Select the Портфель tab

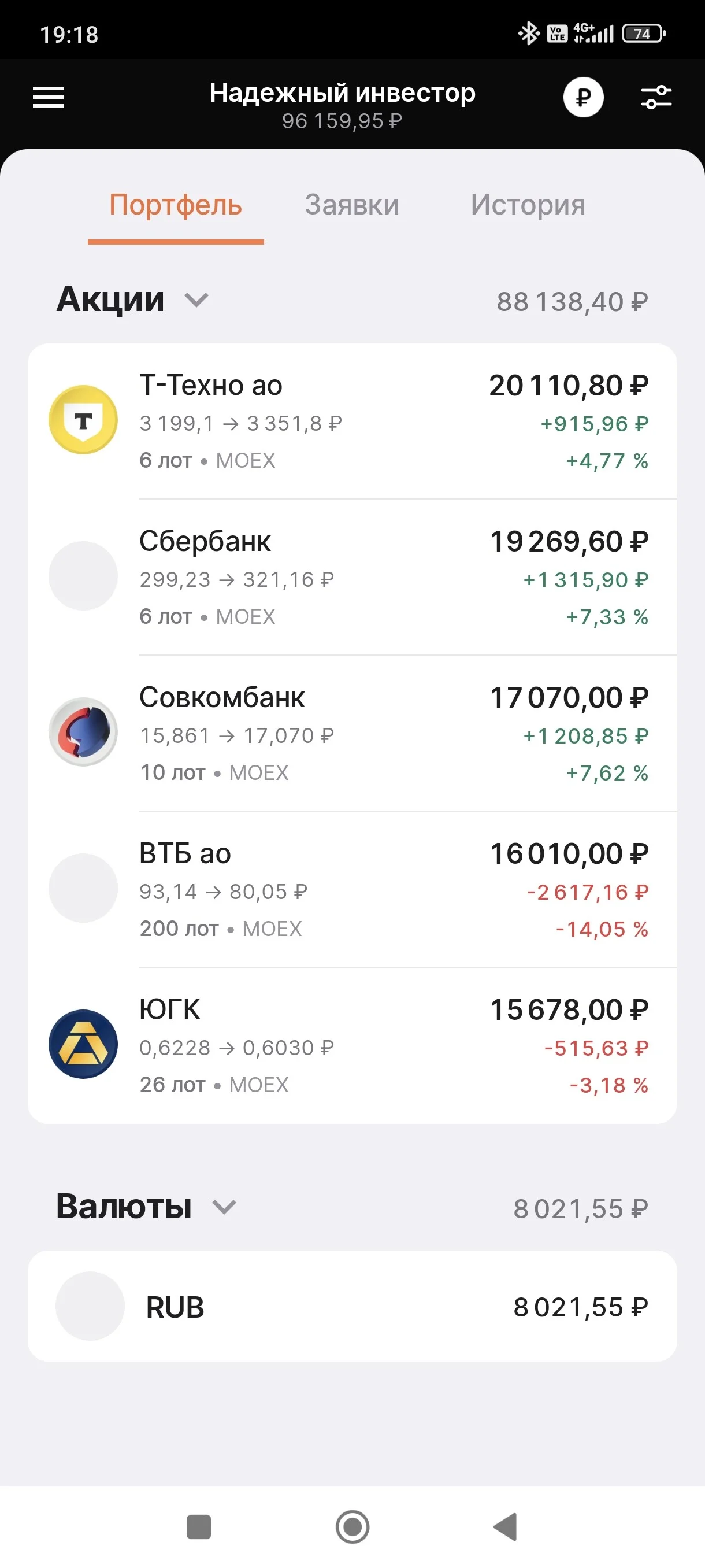point(176,206)
